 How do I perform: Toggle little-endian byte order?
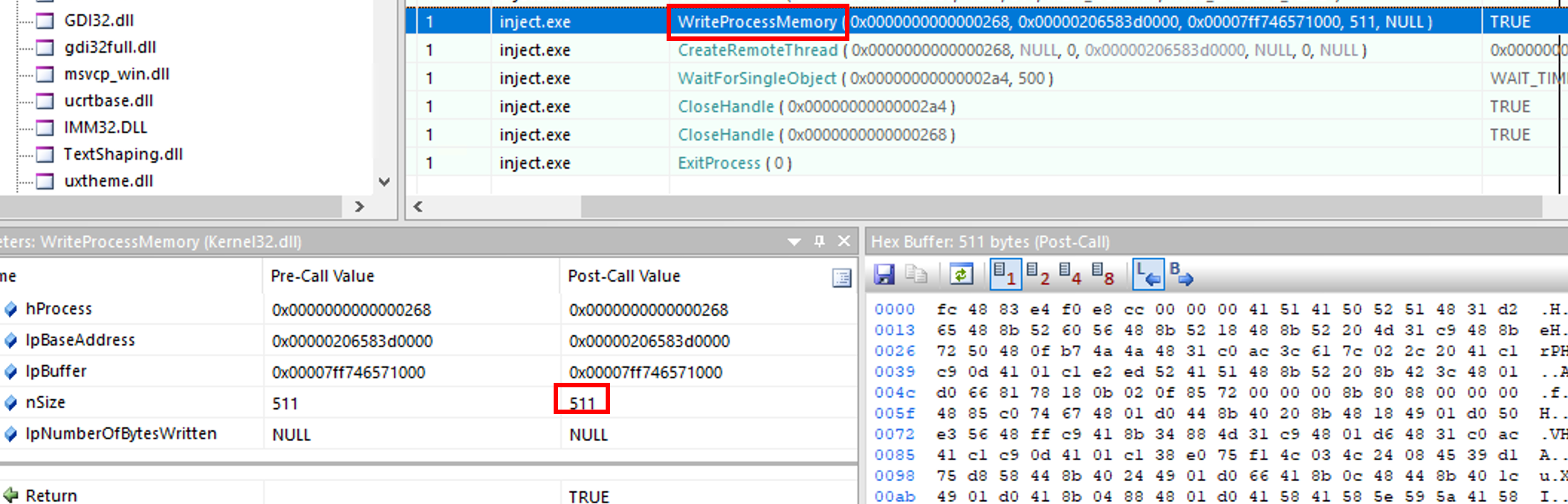[x=1147, y=275]
